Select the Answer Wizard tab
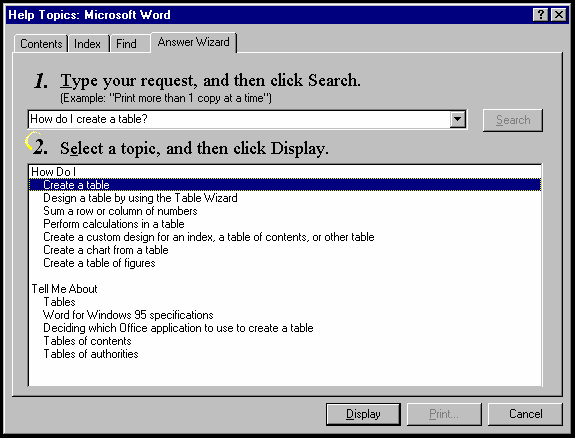Screen dimensions: 575x438 click(x=194, y=42)
